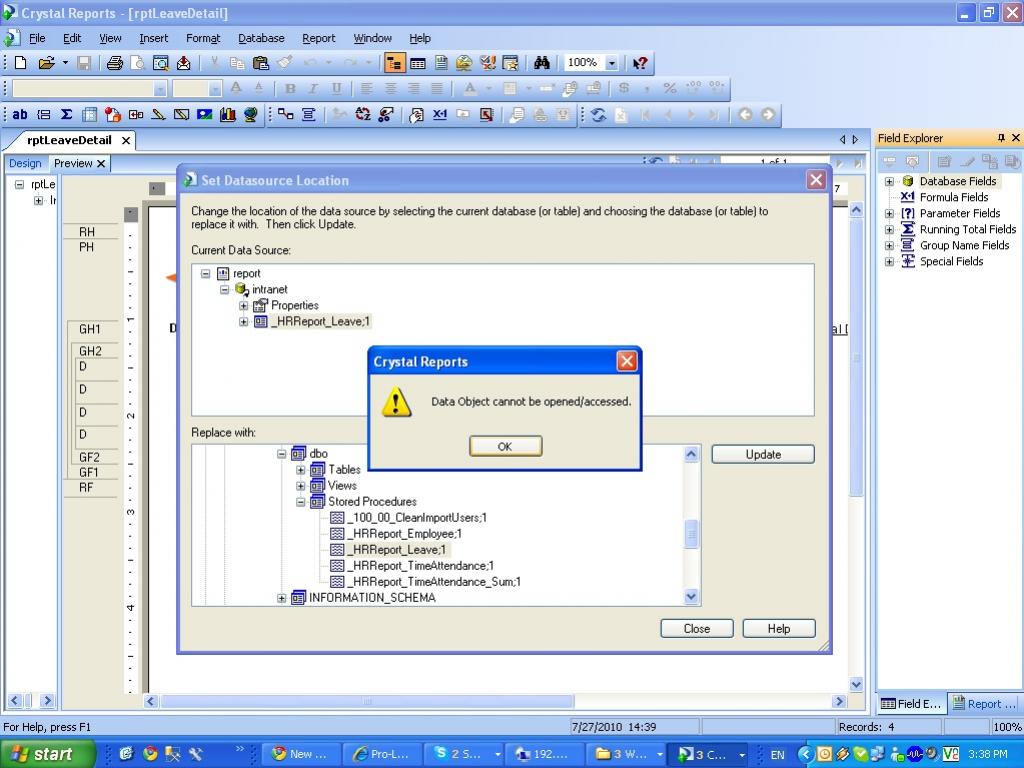Click the Insert Summary sigma icon
The width and height of the screenshot is (1024, 768).
pyautogui.click(x=66, y=114)
